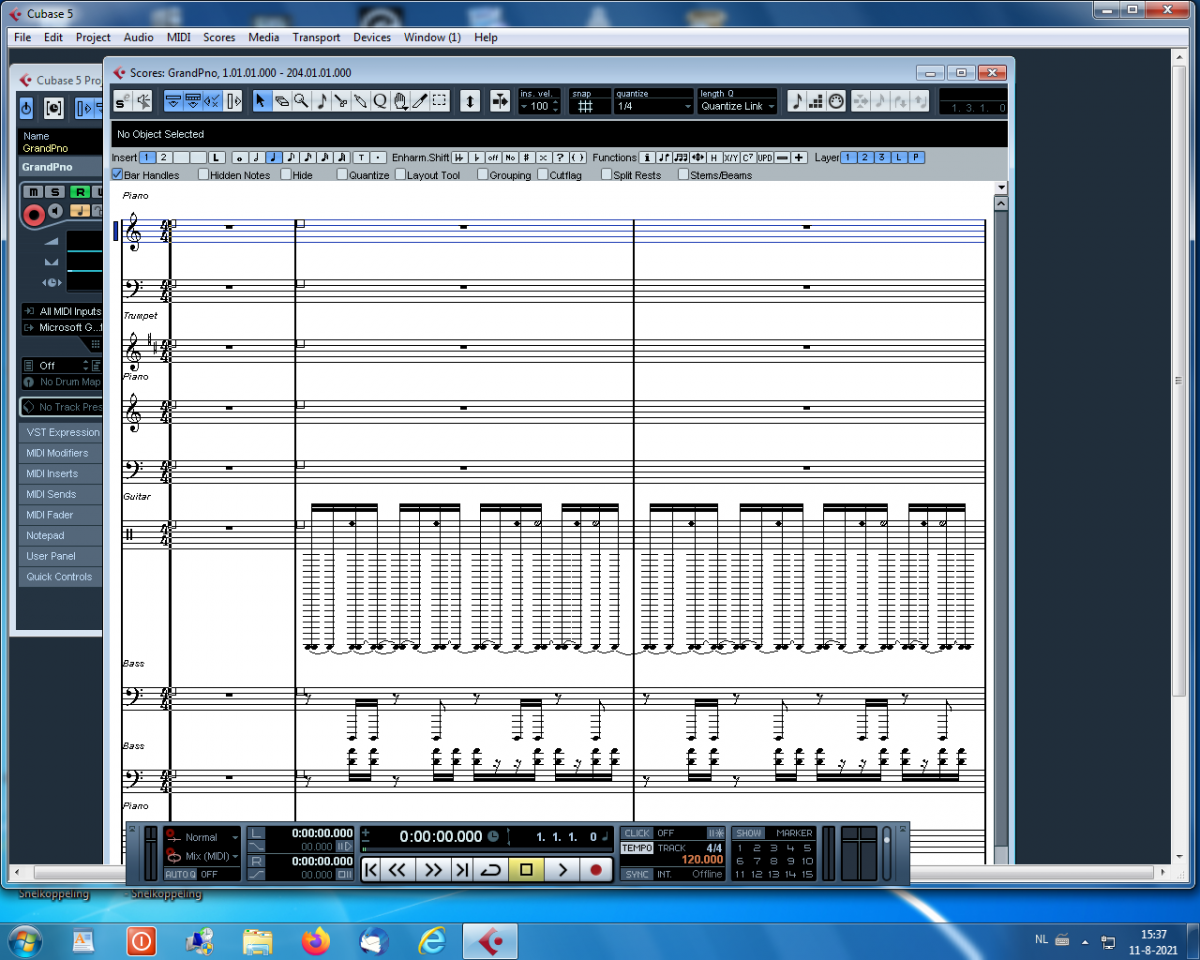Select the Hand grab tool
1200x960 pixels.
tap(400, 101)
